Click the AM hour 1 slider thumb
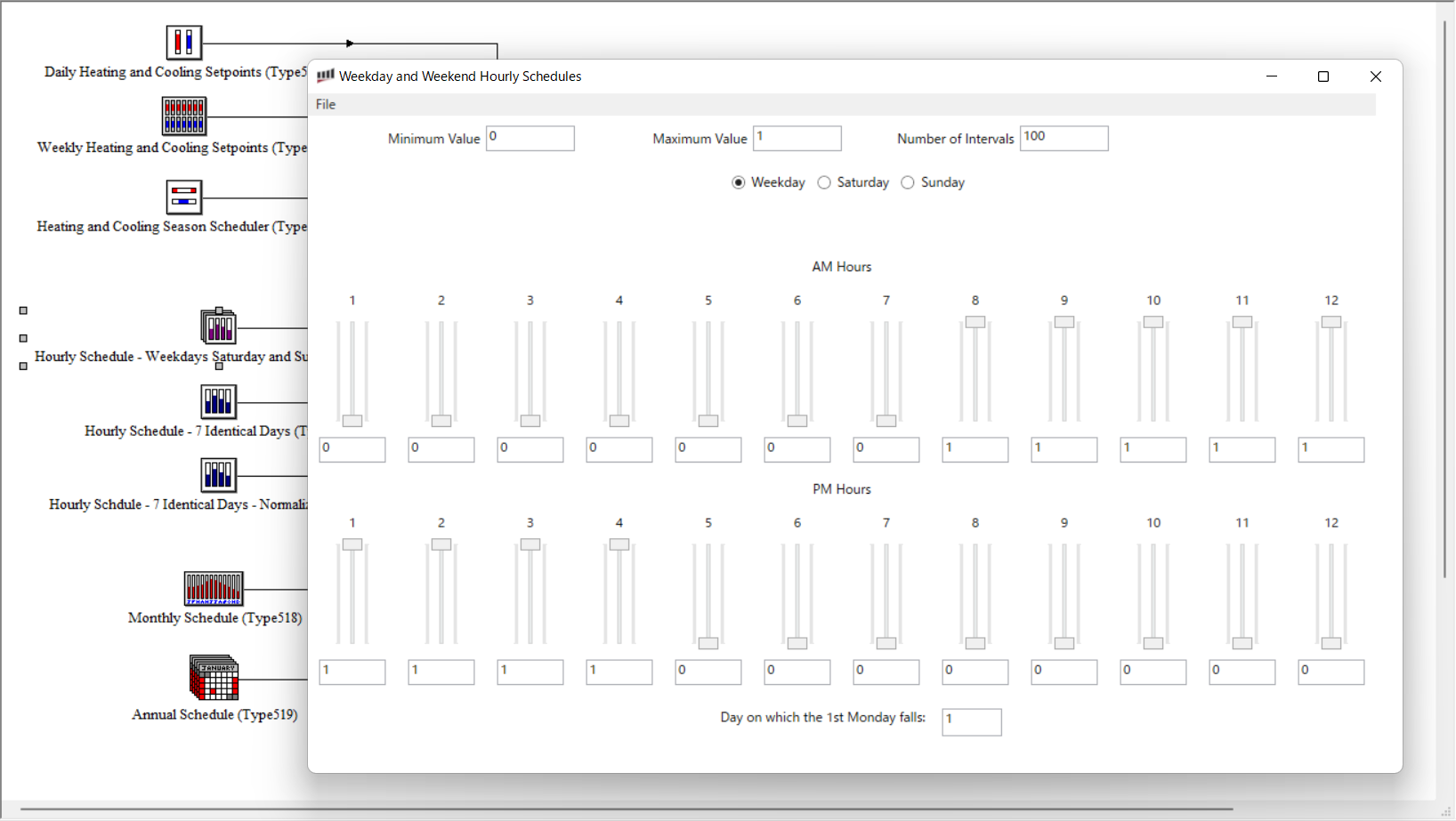Screen dimensions: 1456x821 (352, 421)
